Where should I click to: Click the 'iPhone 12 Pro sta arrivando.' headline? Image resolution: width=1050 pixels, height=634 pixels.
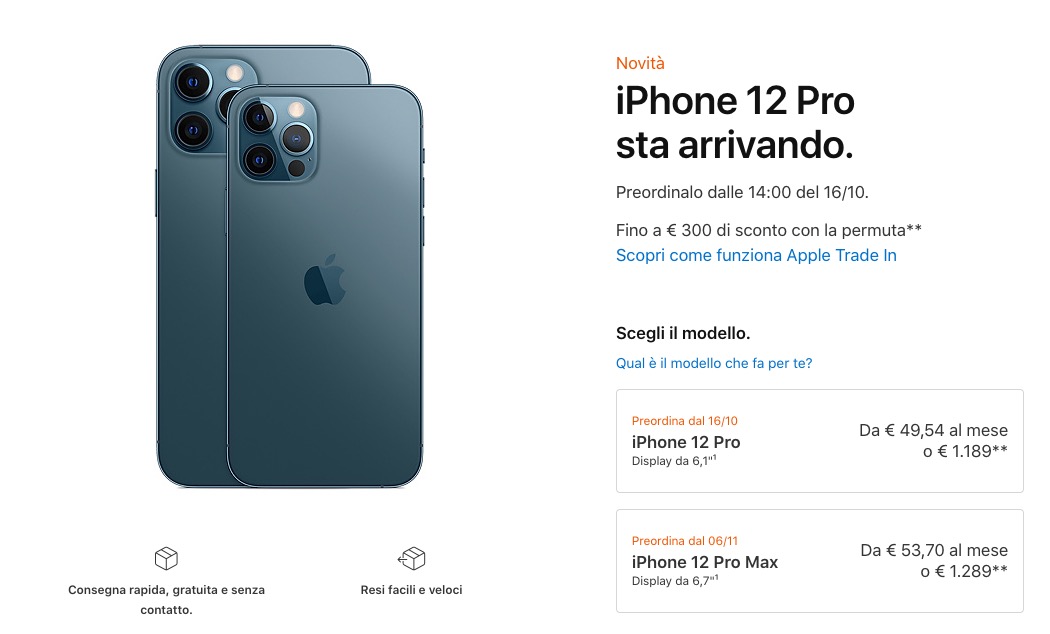point(735,123)
